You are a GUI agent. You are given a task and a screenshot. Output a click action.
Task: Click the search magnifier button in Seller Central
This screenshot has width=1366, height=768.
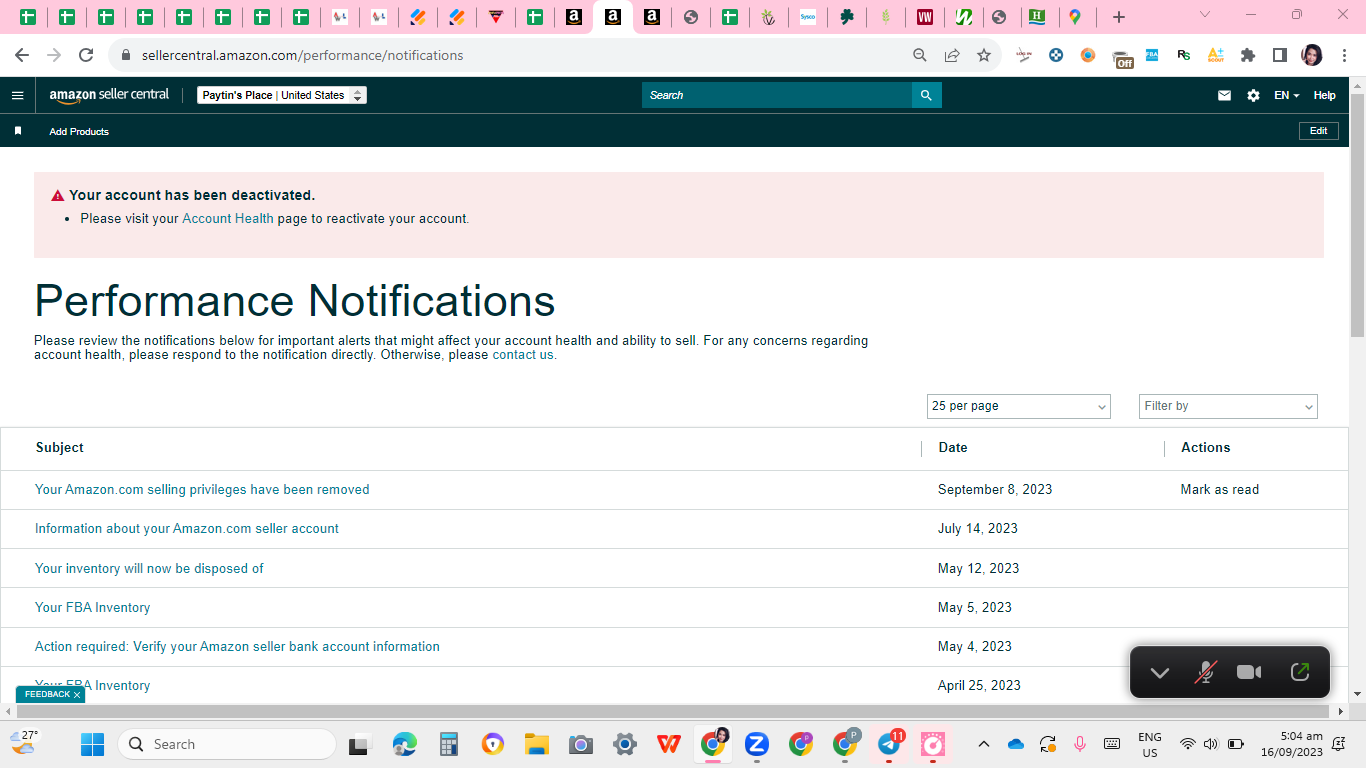(x=926, y=95)
